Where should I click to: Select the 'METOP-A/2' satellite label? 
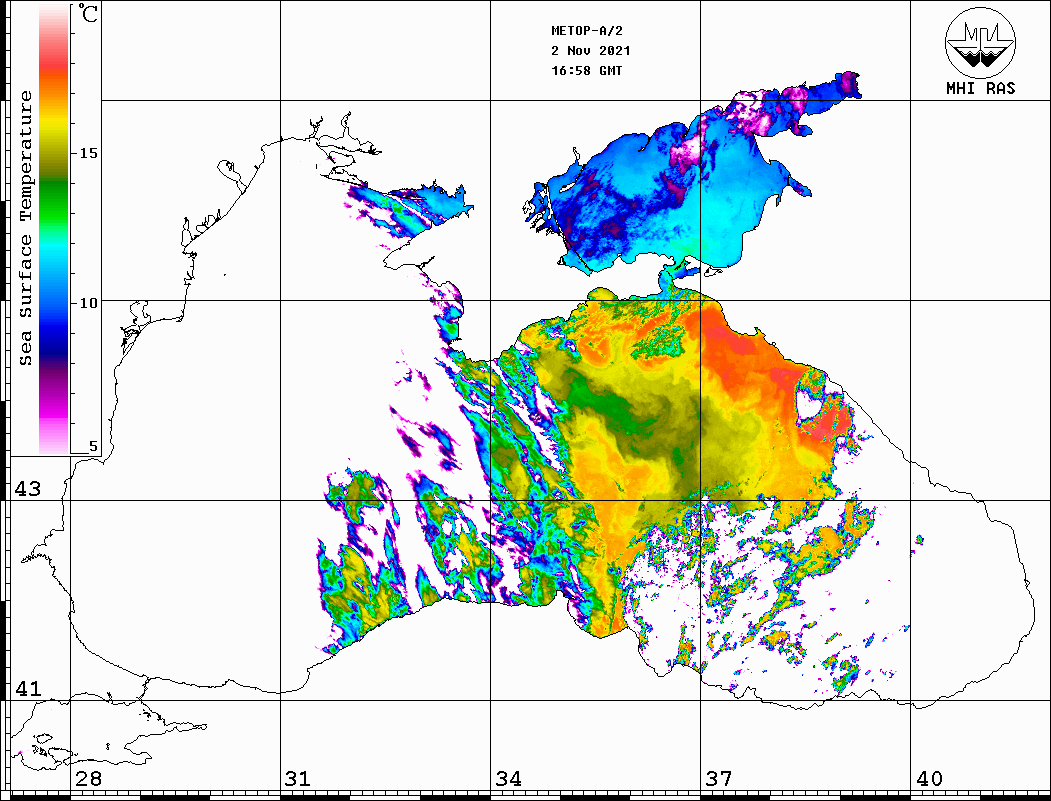click(x=586, y=31)
